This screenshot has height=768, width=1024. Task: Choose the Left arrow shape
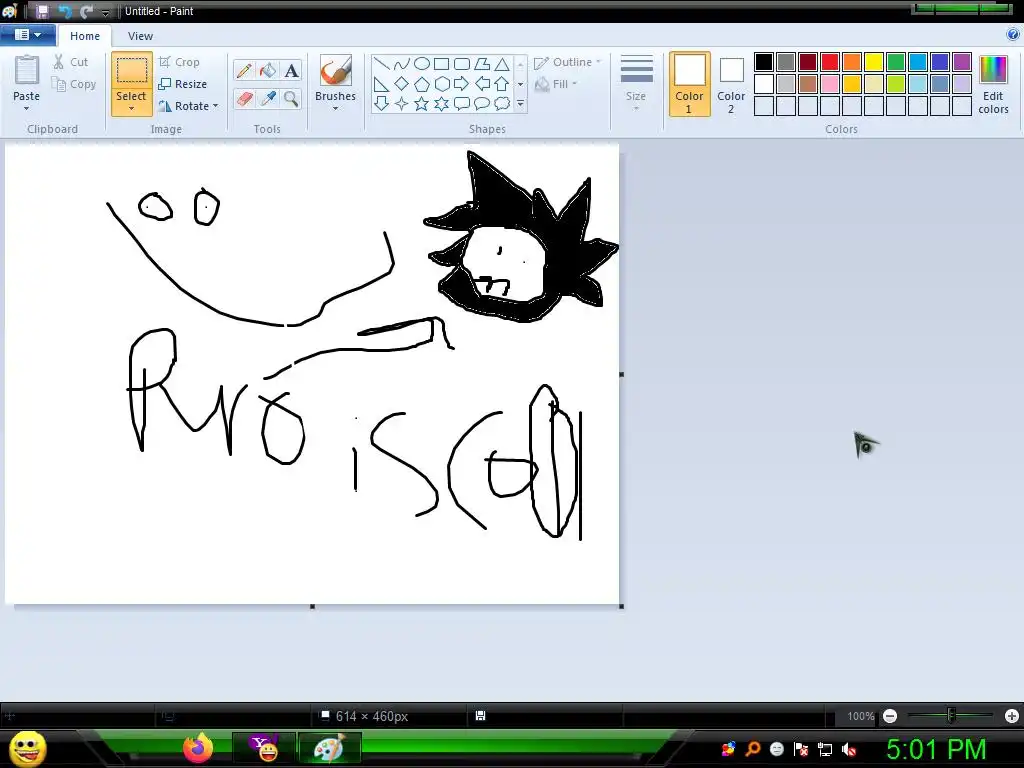482,84
